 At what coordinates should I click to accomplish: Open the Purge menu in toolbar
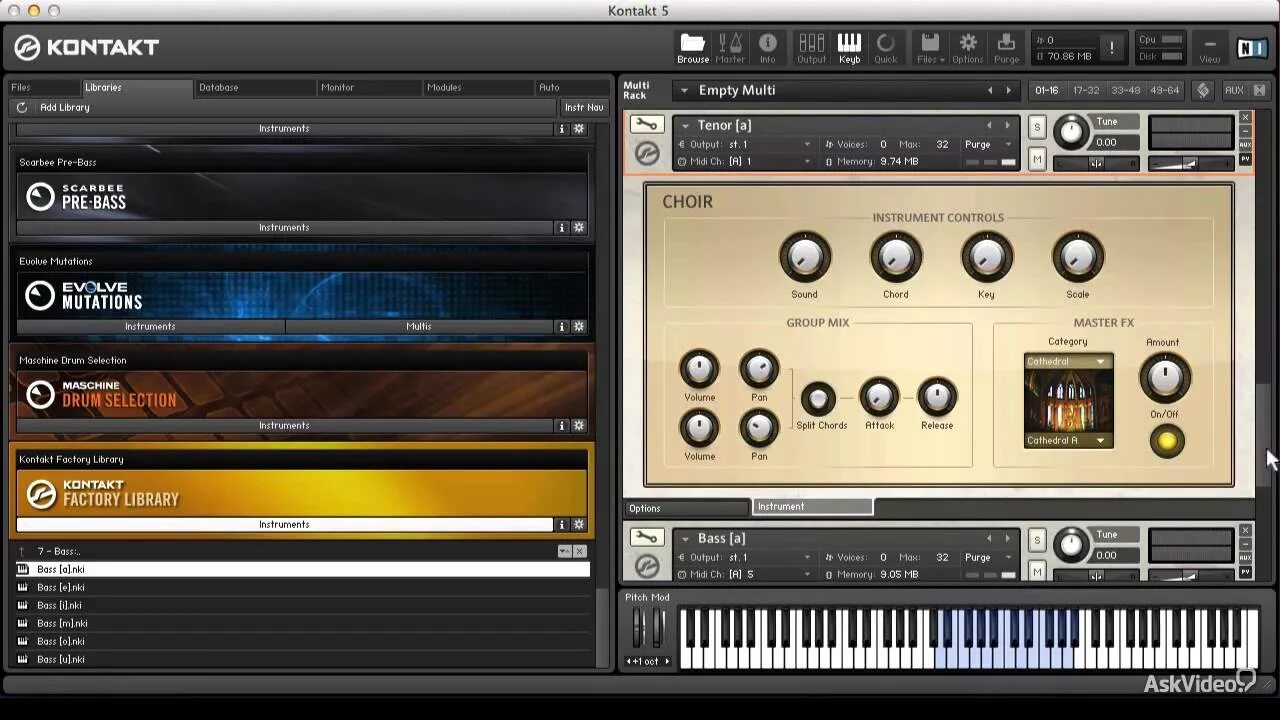pyautogui.click(x=1007, y=47)
